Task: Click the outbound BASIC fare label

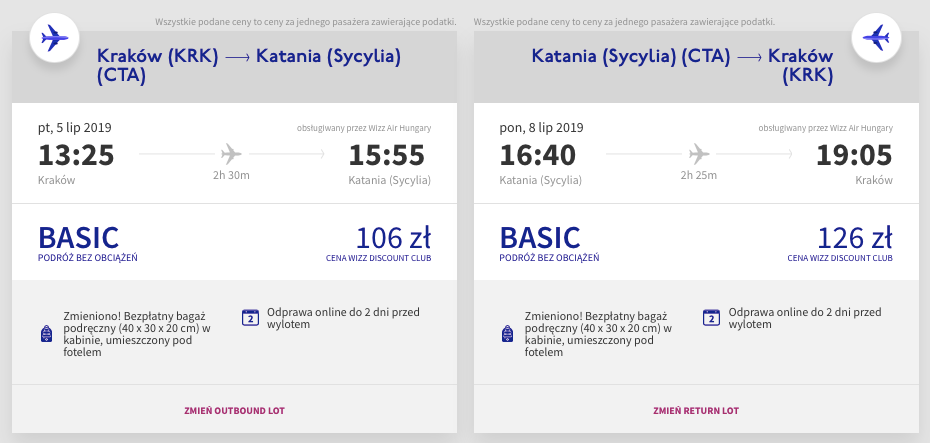Action: point(79,238)
